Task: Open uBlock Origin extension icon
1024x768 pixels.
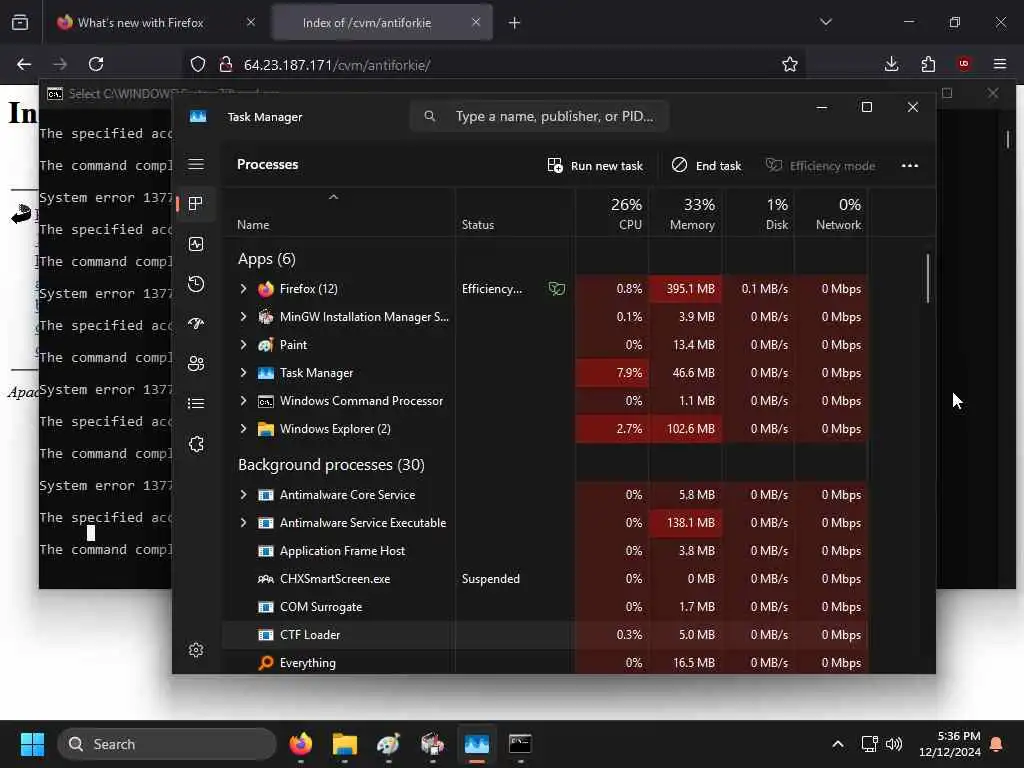Action: 964,64
